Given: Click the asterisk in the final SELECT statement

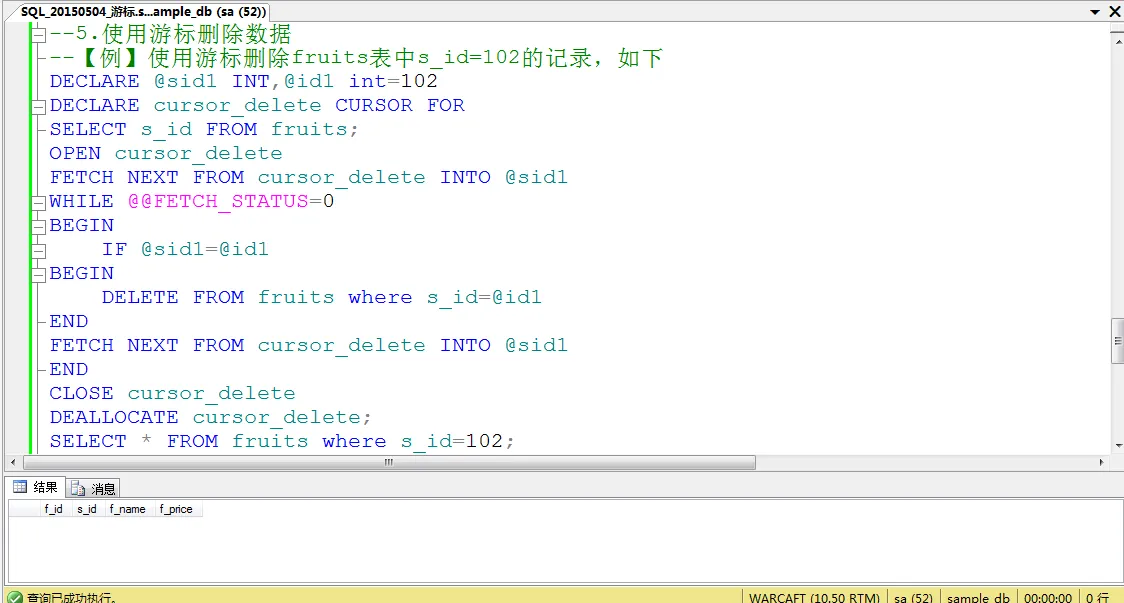Looking at the screenshot, I should point(146,441).
